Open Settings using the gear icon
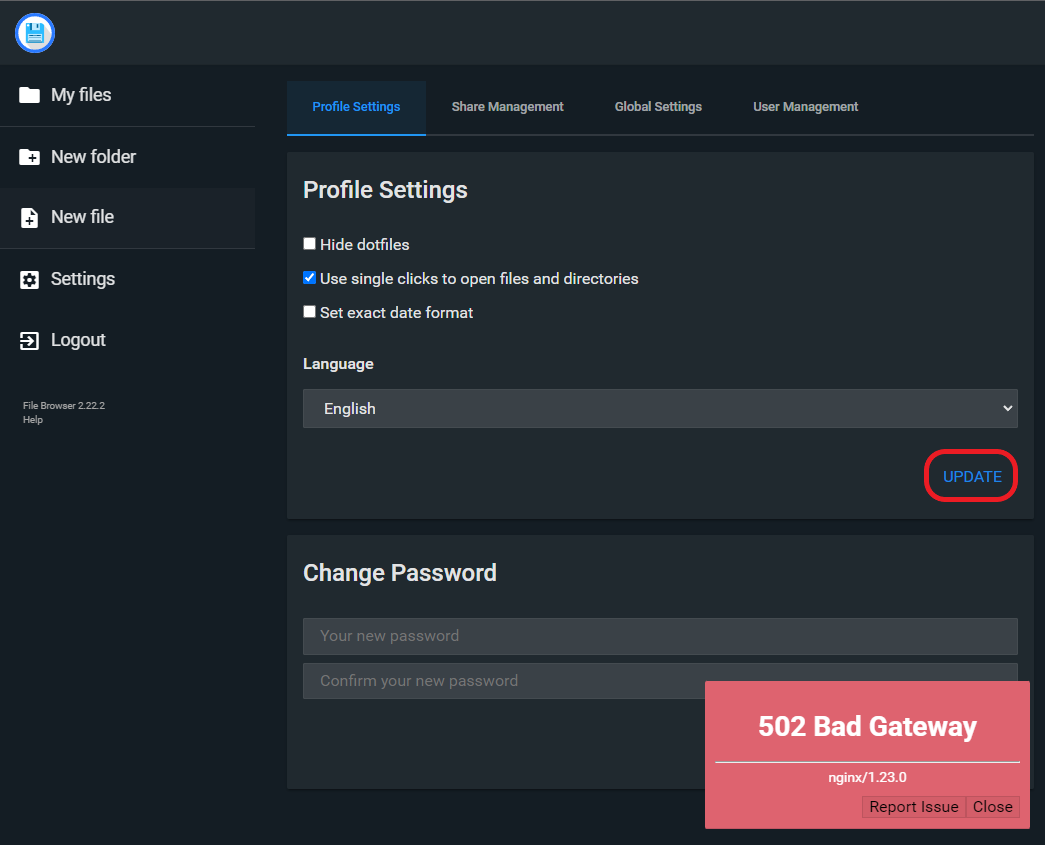The image size is (1045, 845). click(x=27, y=279)
